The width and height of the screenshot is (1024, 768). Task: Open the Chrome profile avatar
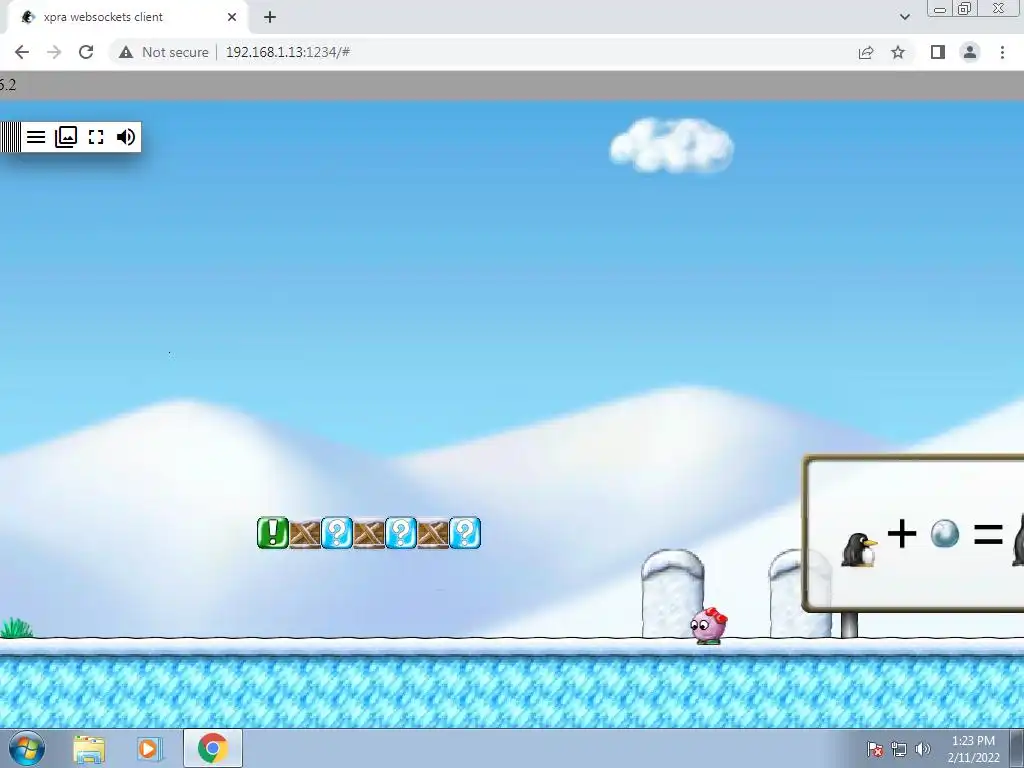(970, 52)
